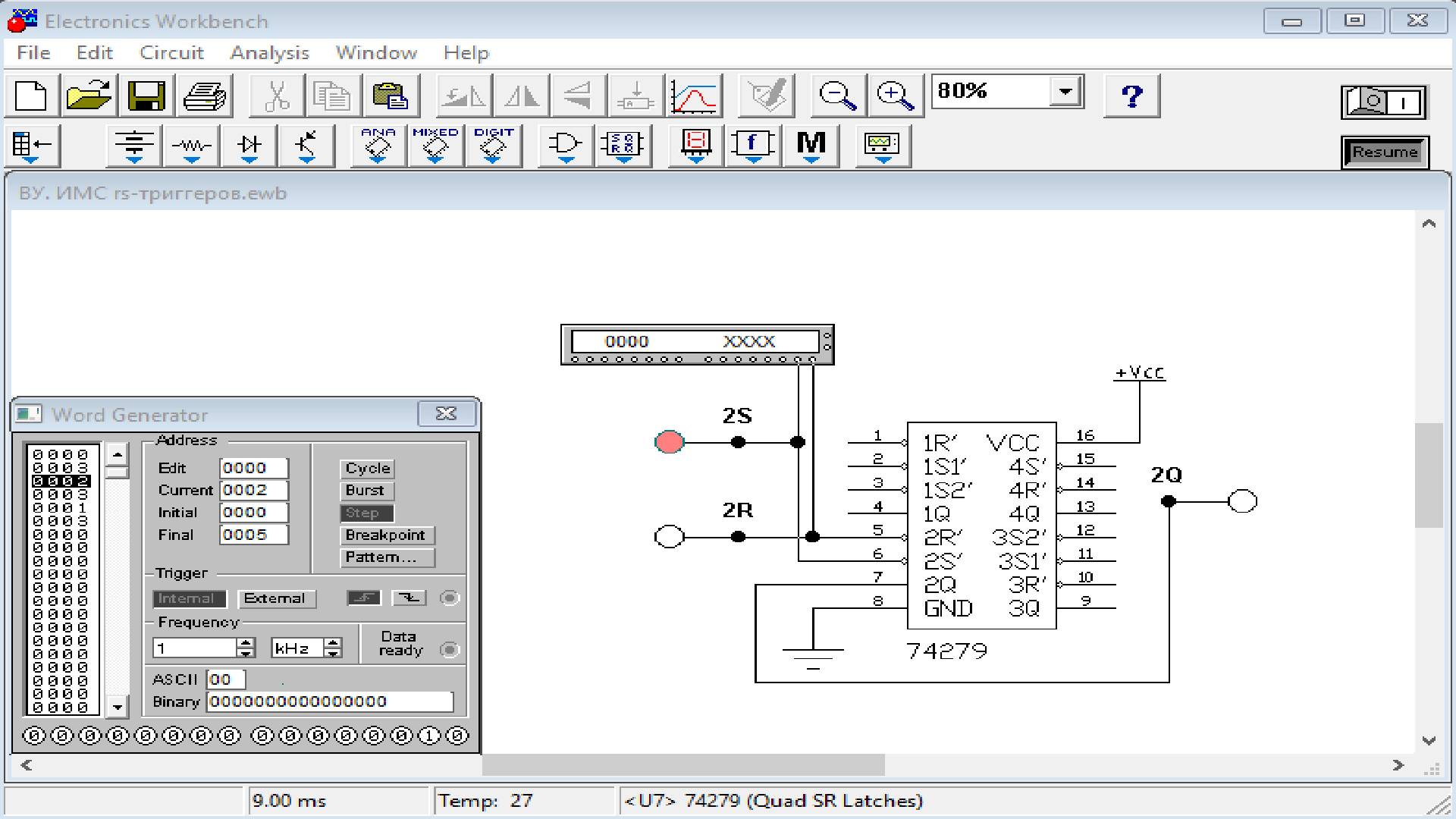Select Internal trigger mode
This screenshot has width=1456, height=819.
coord(189,599)
